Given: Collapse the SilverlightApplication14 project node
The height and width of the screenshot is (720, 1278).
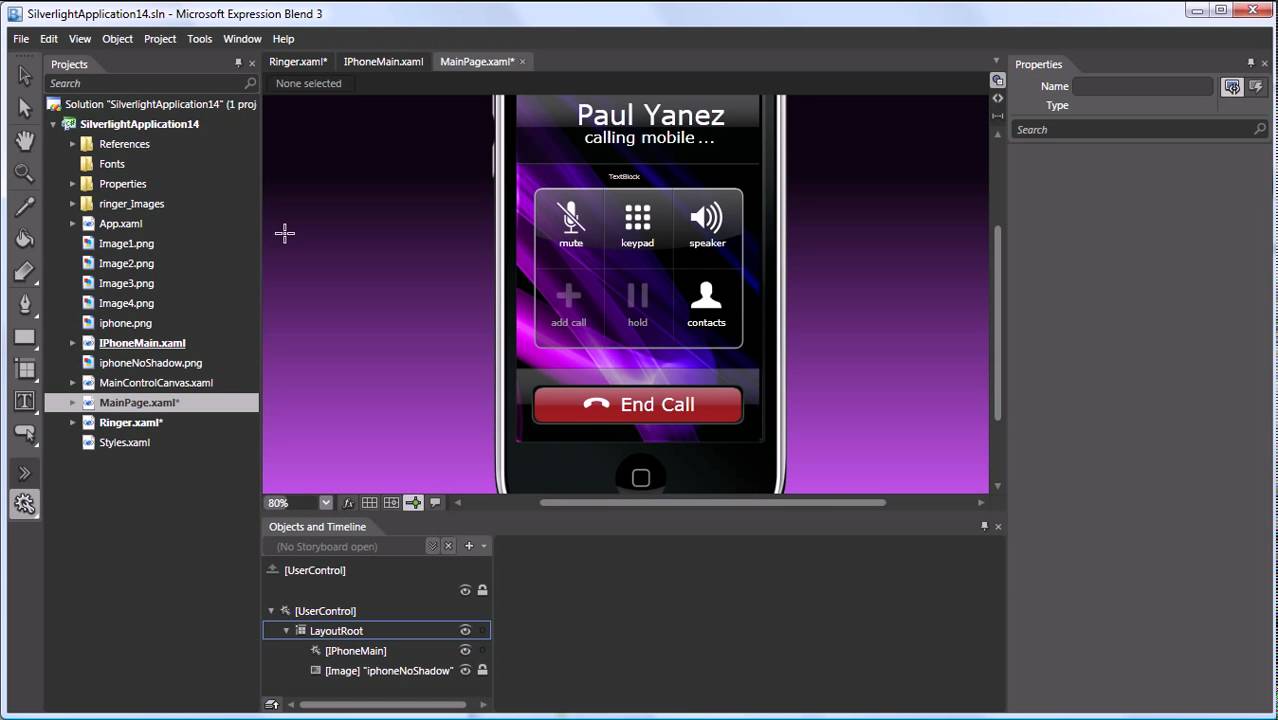Looking at the screenshot, I should tap(53, 125).
